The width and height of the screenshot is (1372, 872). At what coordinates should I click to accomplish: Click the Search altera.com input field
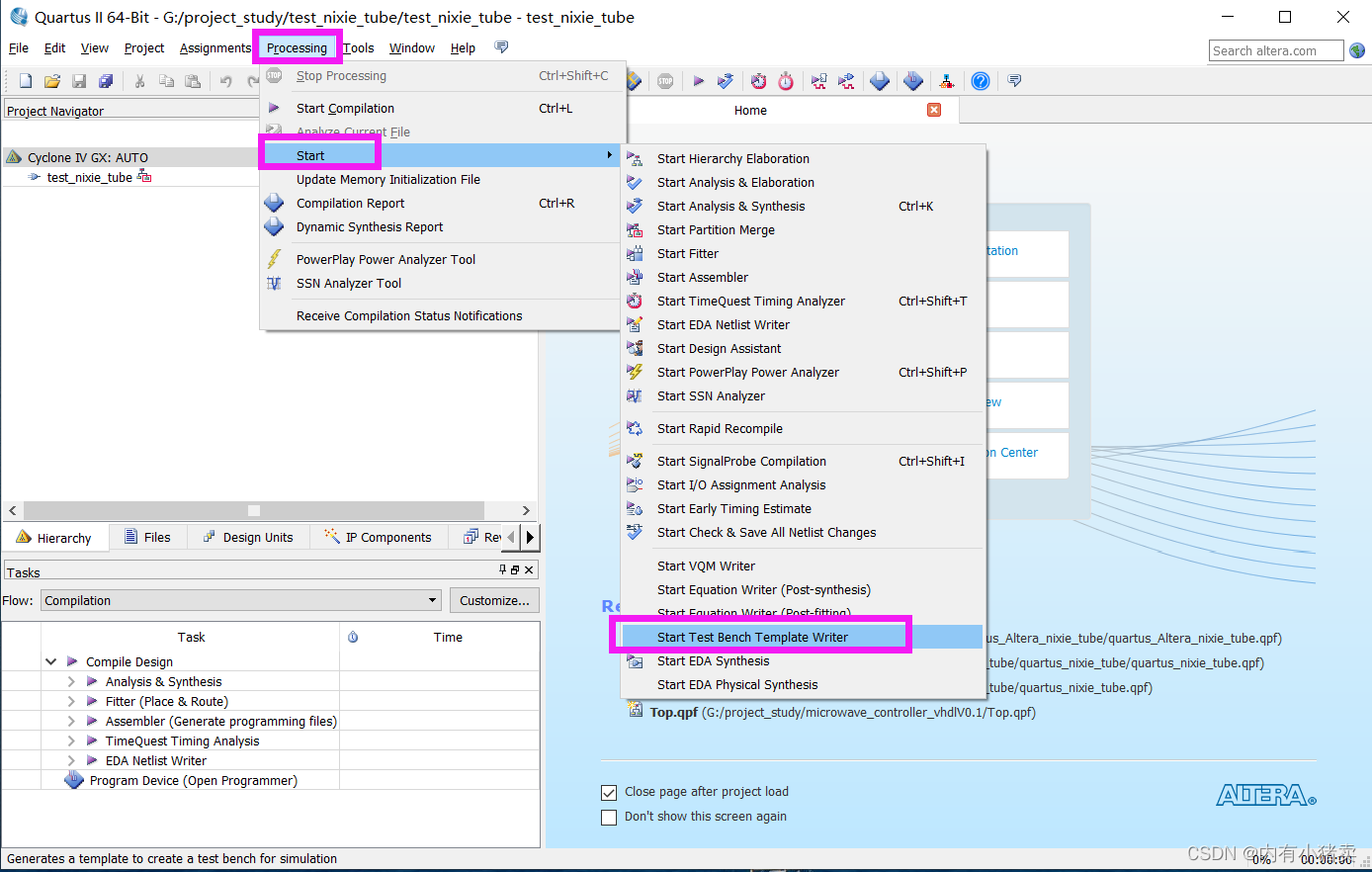[x=1276, y=50]
